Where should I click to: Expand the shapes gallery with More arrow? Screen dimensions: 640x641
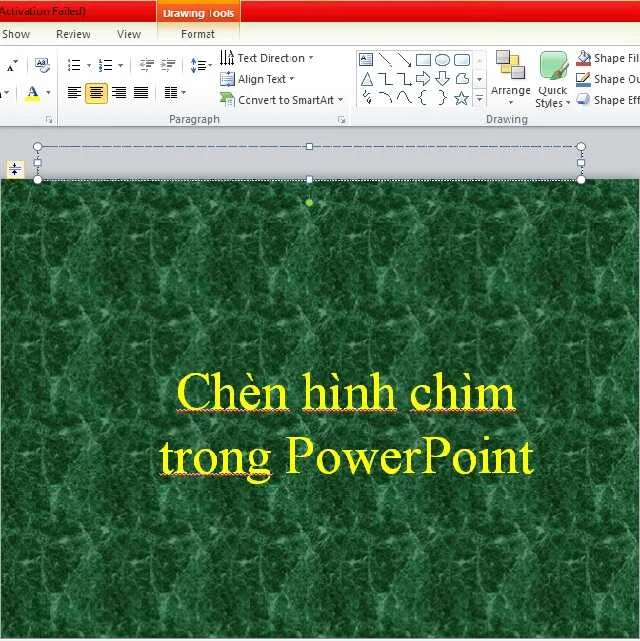(479, 98)
